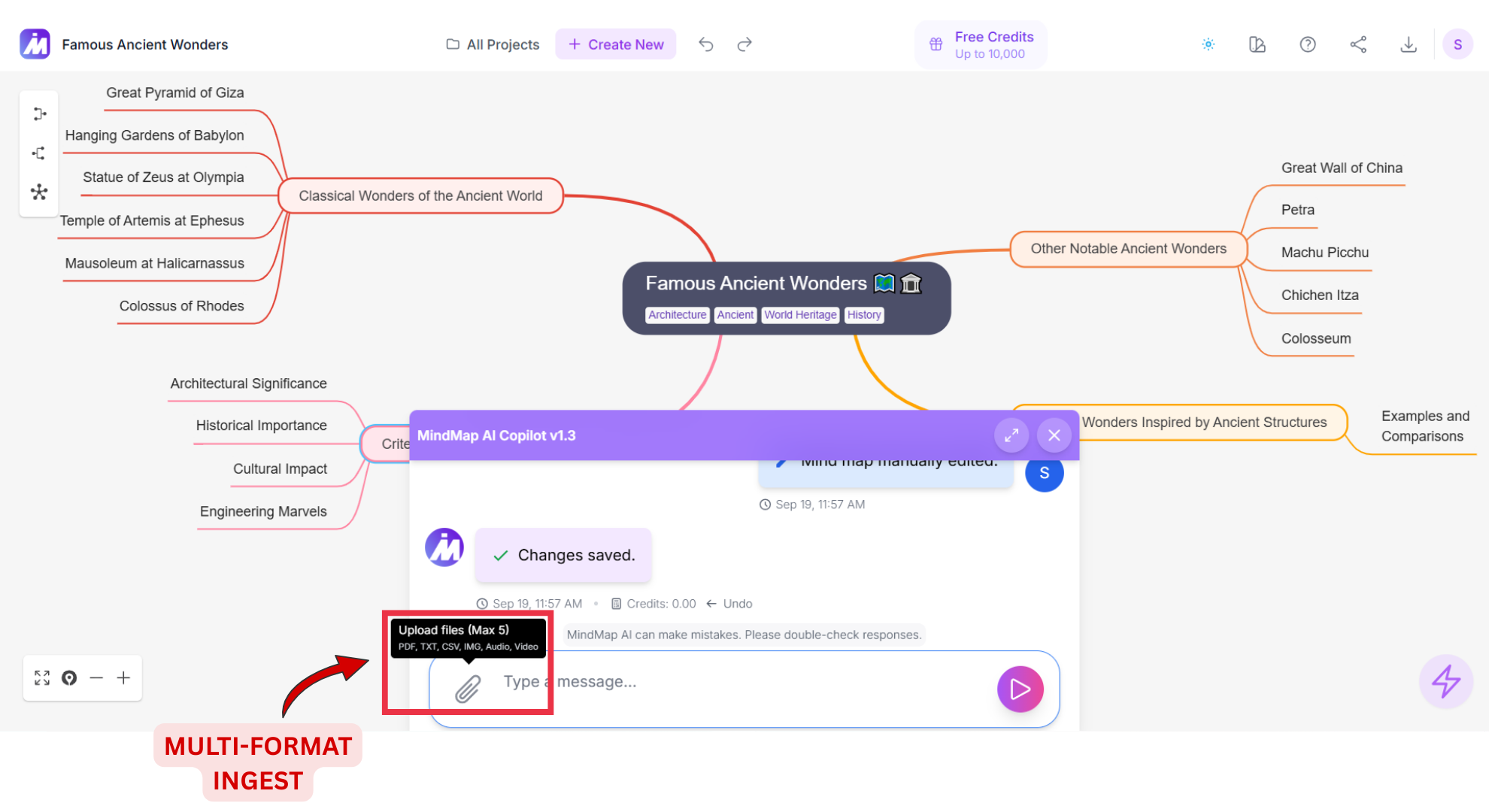Select Great Pyramid of Giza node

[x=174, y=92]
